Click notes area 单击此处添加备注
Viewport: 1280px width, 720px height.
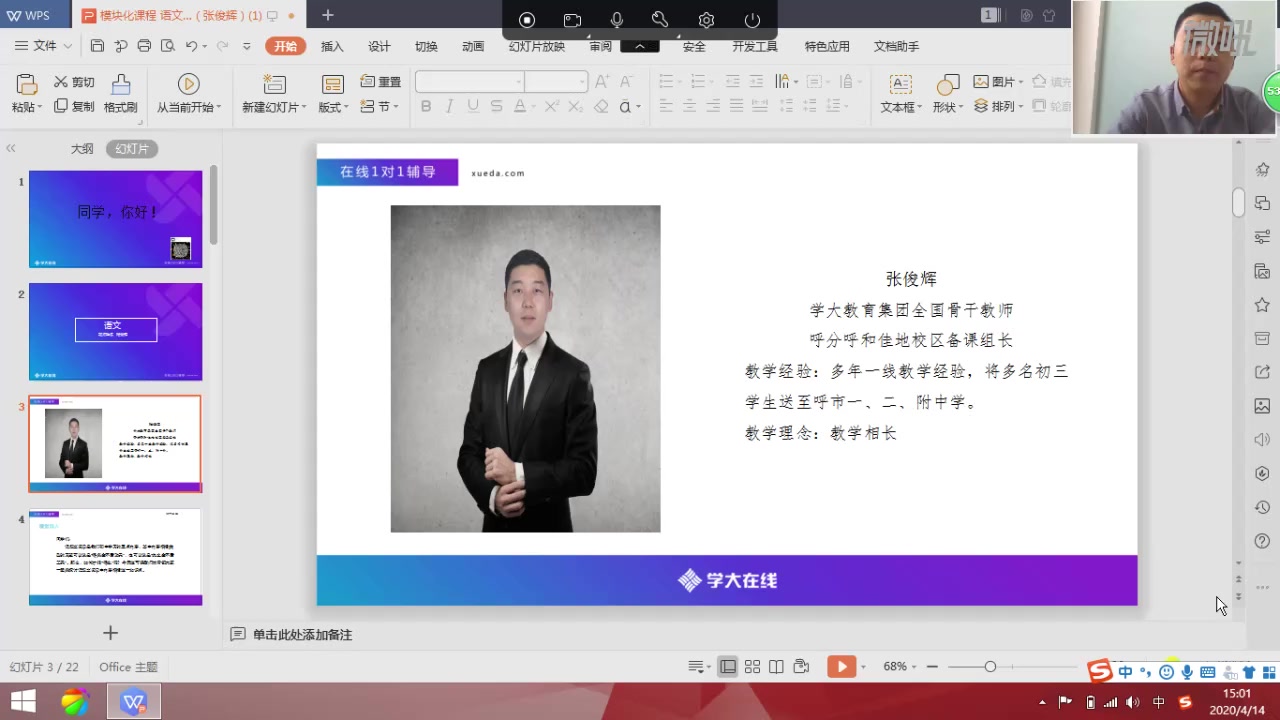point(302,635)
